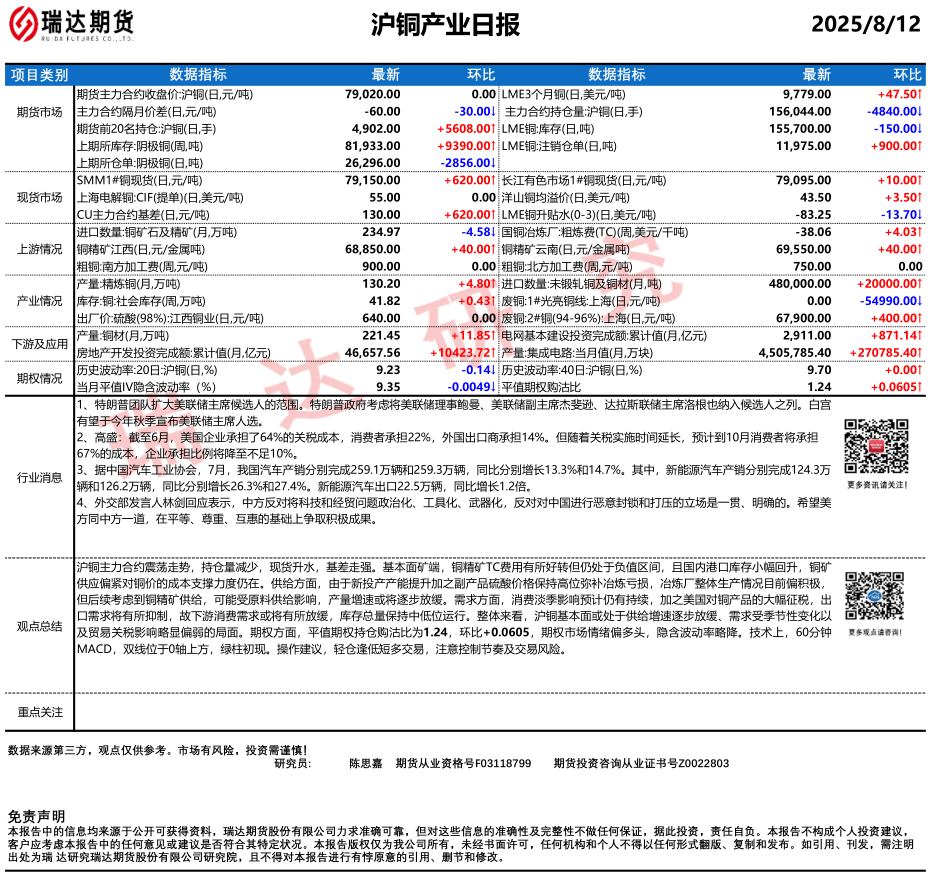Select the 下游及应用 category cell
This screenshot has height=876, width=930.
39,345
